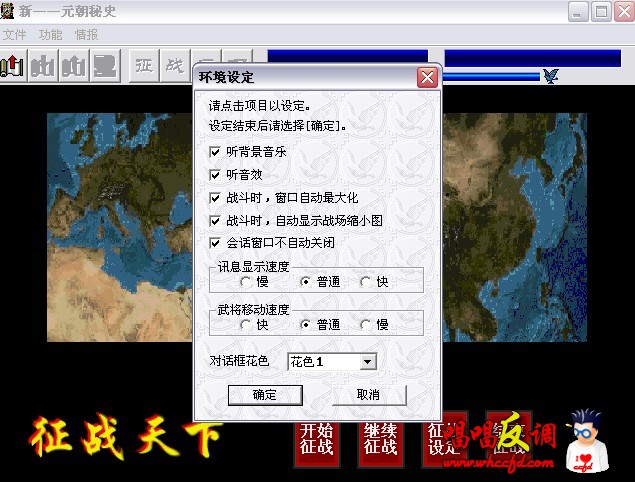
Task: Toggle the 听音效 sound effects checkbox
Action: pos(215,175)
